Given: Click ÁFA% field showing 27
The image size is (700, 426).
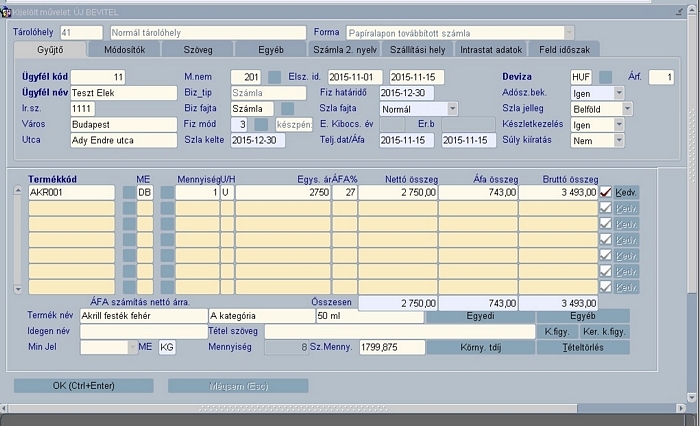Looking at the screenshot, I should tap(345, 192).
